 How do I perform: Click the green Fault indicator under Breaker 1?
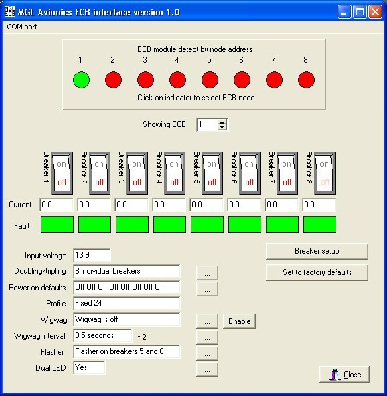(x=57, y=224)
